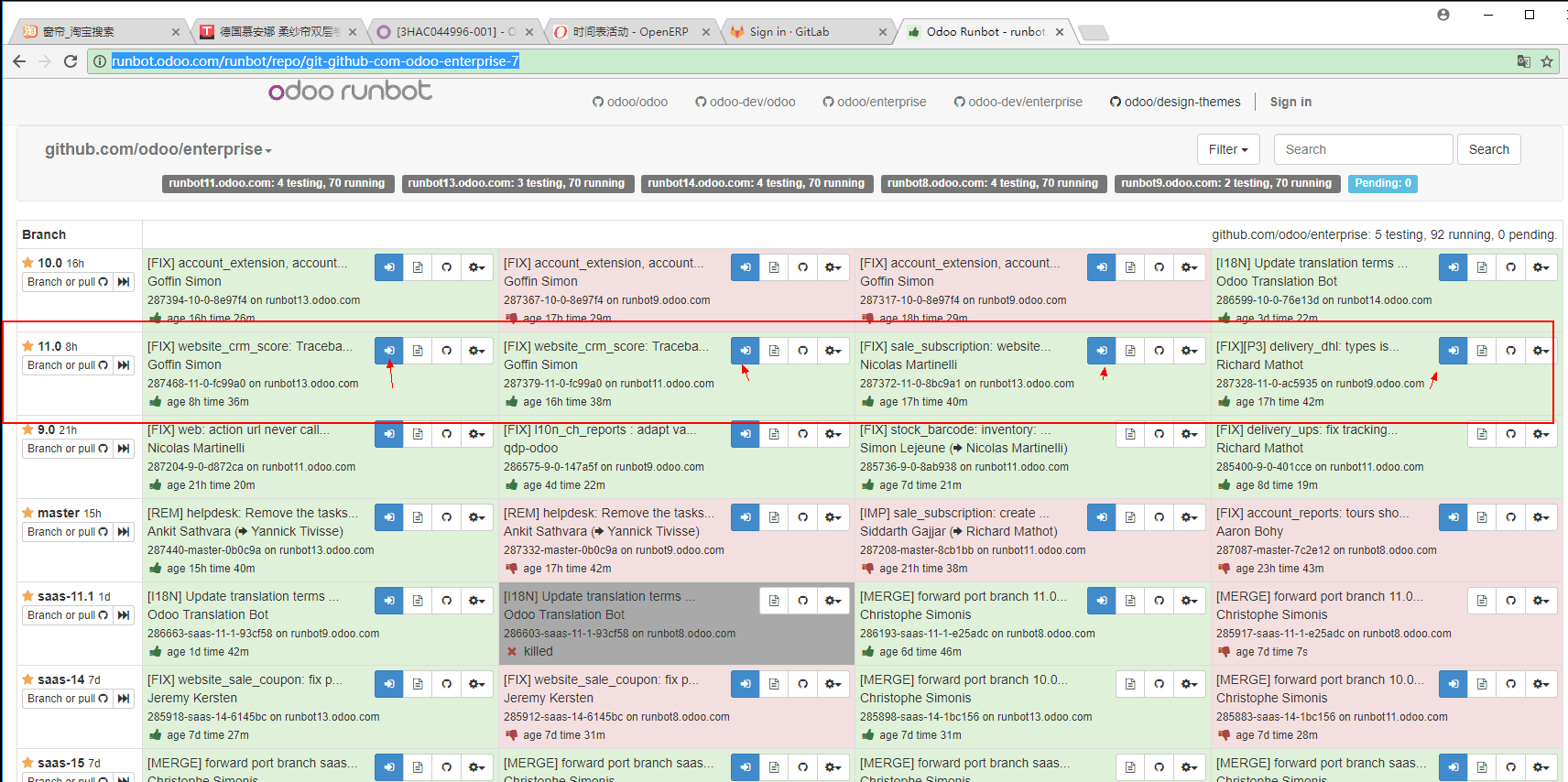Viewport: 1568px width, 782px height.
Task: Open GitHub commit icon for build 287379-11-0
Action: 802,351
